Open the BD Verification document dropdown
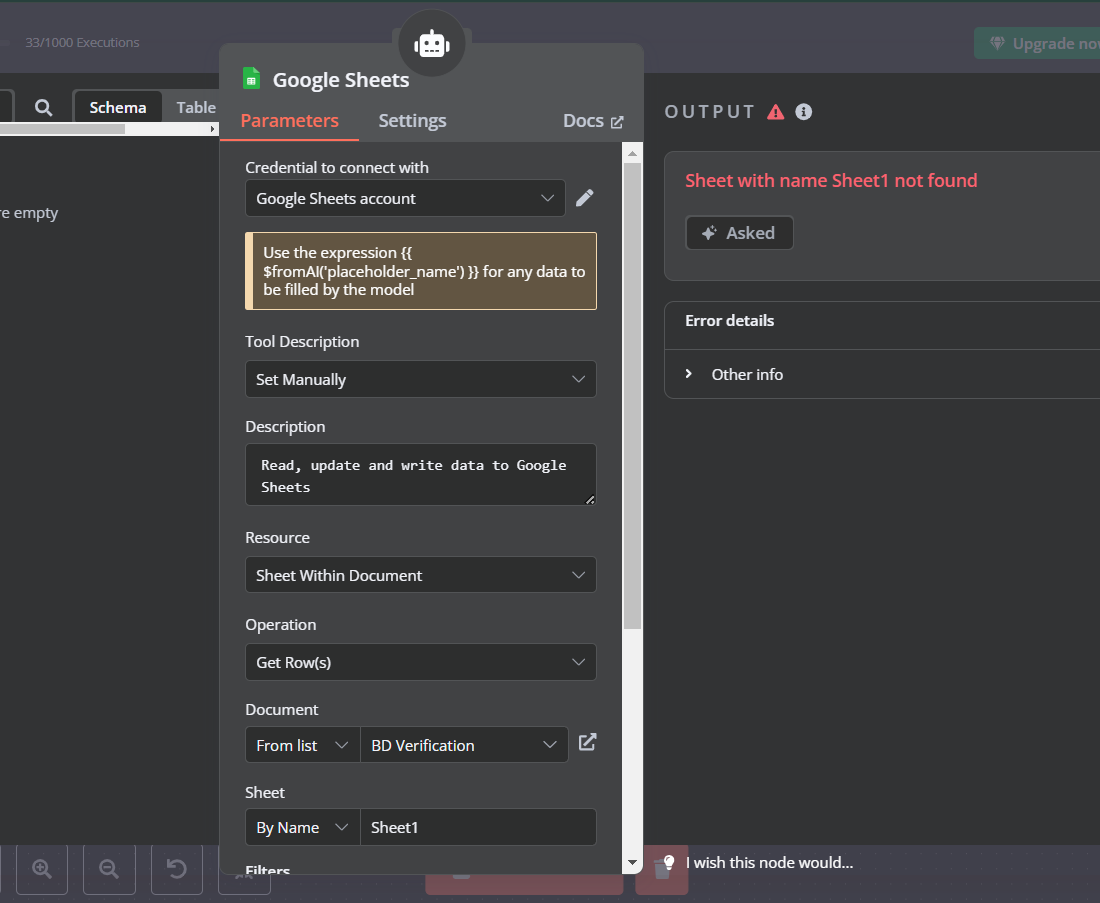Viewport: 1100px width, 903px height. pyautogui.click(x=464, y=744)
